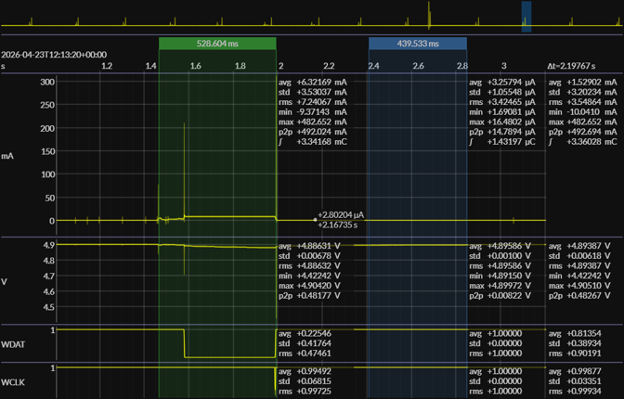Click the avg +3.25794 µA statistic
The height and width of the screenshot is (400, 624).
pyautogui.click(x=502, y=82)
